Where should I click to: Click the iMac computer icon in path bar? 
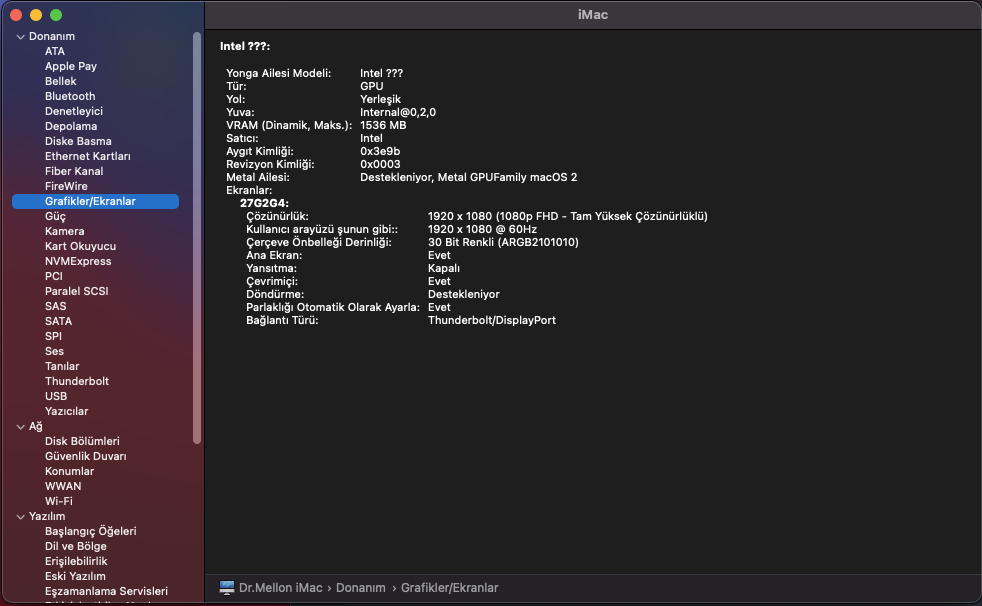pyautogui.click(x=226, y=588)
